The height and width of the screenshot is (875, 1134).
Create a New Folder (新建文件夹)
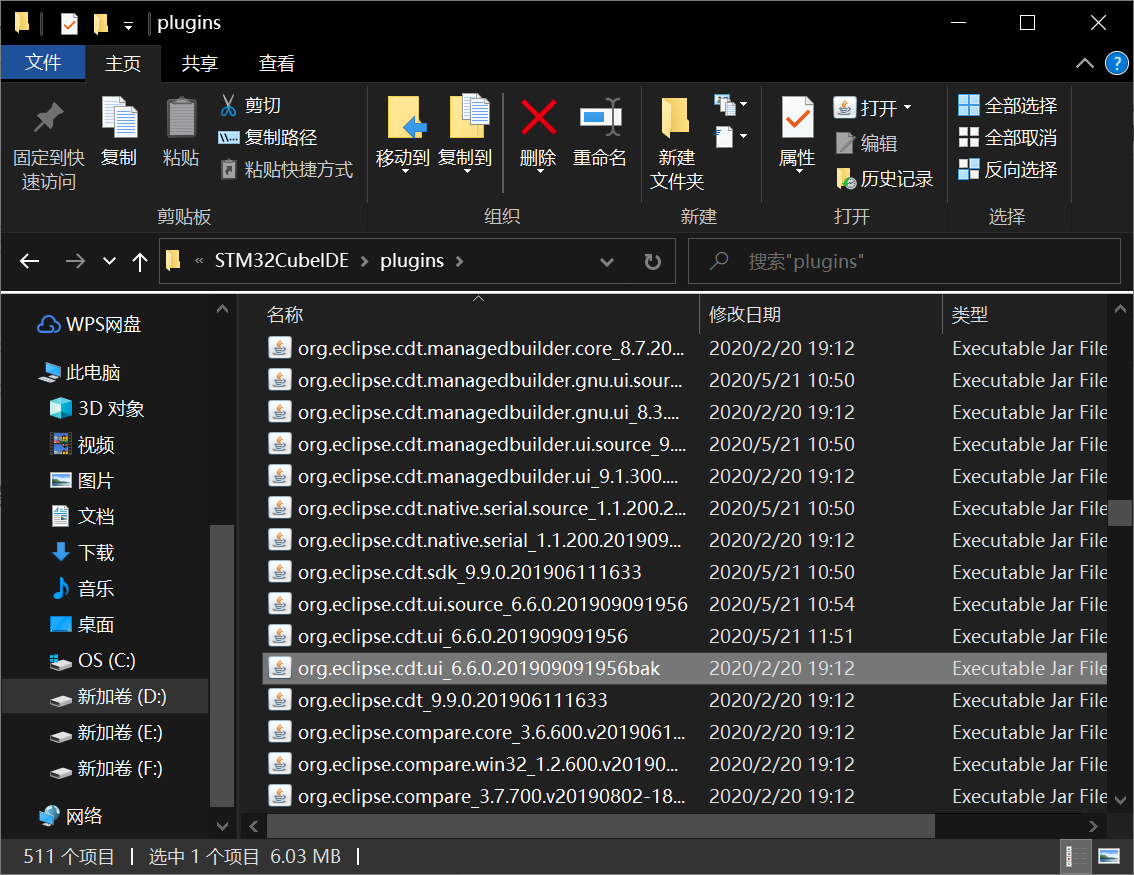coord(676,143)
